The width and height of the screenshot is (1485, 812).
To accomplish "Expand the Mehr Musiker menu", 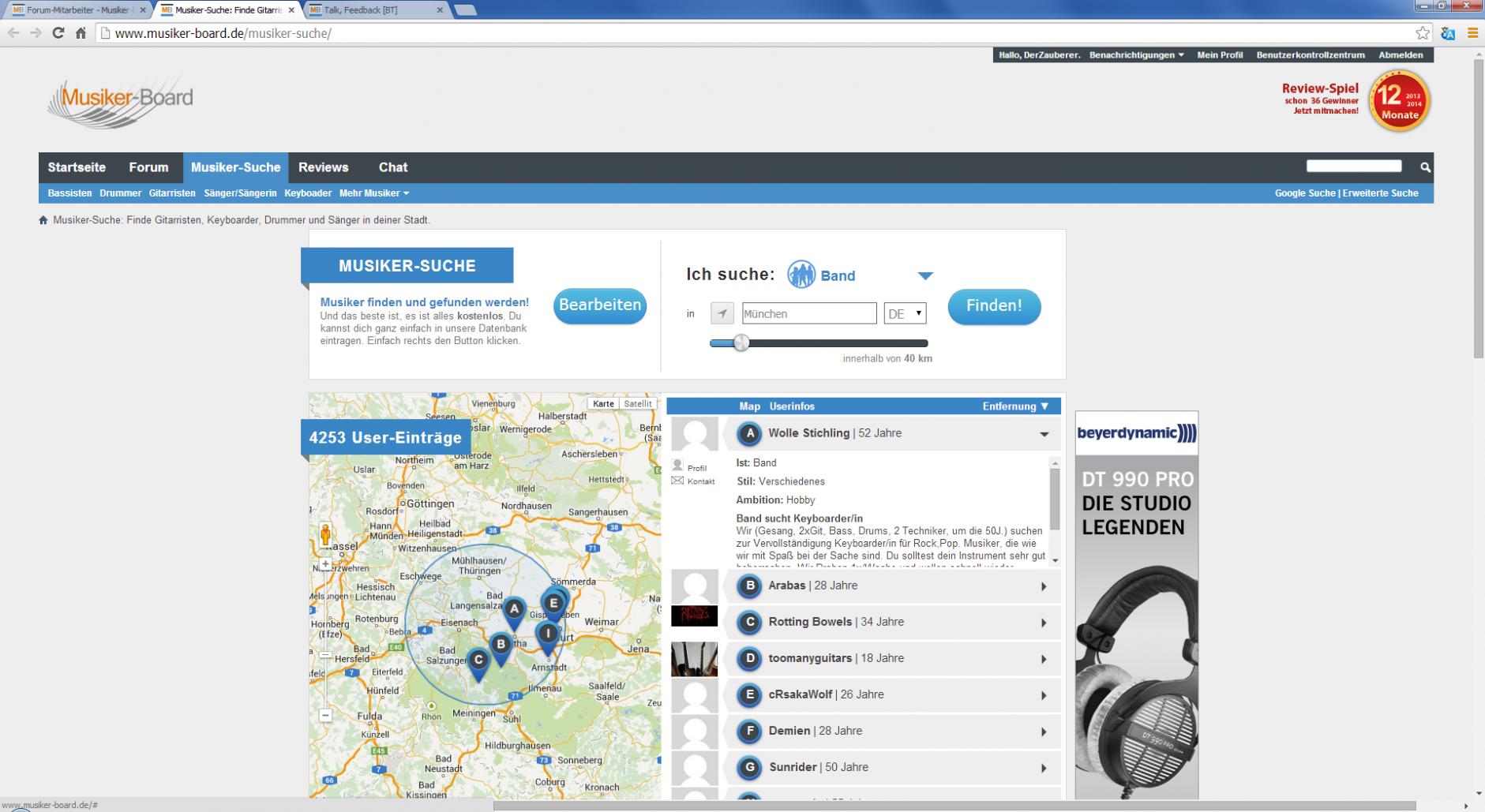I will click(x=374, y=193).
